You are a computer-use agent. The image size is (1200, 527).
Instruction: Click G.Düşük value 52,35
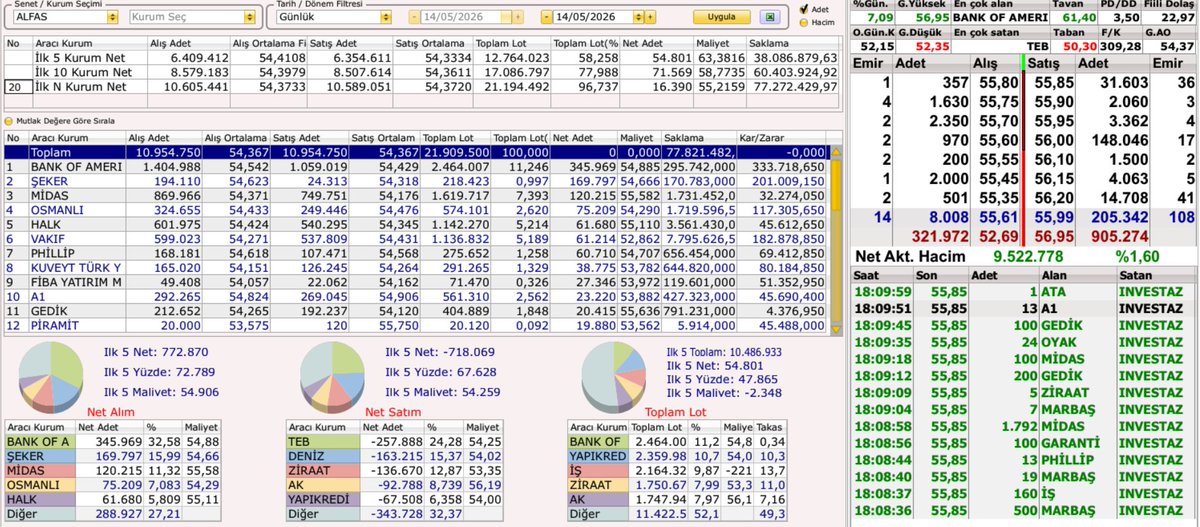[x=931, y=47]
